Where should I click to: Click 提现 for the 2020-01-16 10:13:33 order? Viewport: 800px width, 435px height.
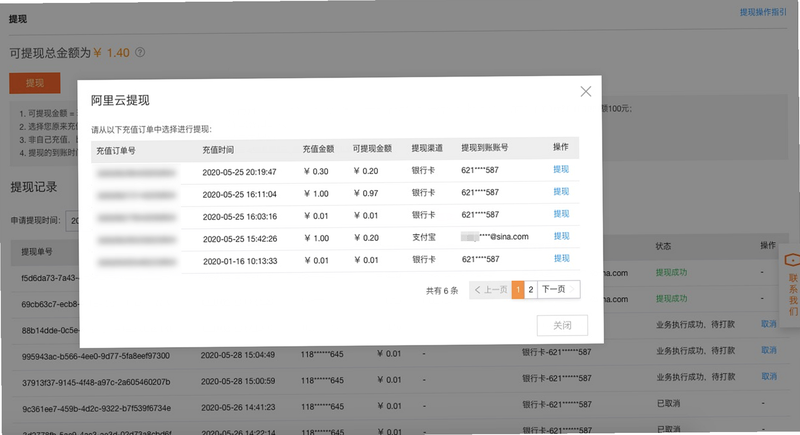click(561, 259)
